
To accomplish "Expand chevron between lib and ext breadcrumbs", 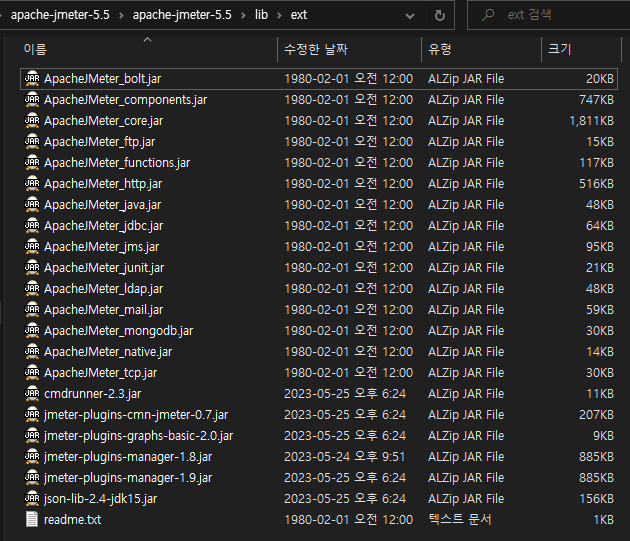I will click(279, 16).
